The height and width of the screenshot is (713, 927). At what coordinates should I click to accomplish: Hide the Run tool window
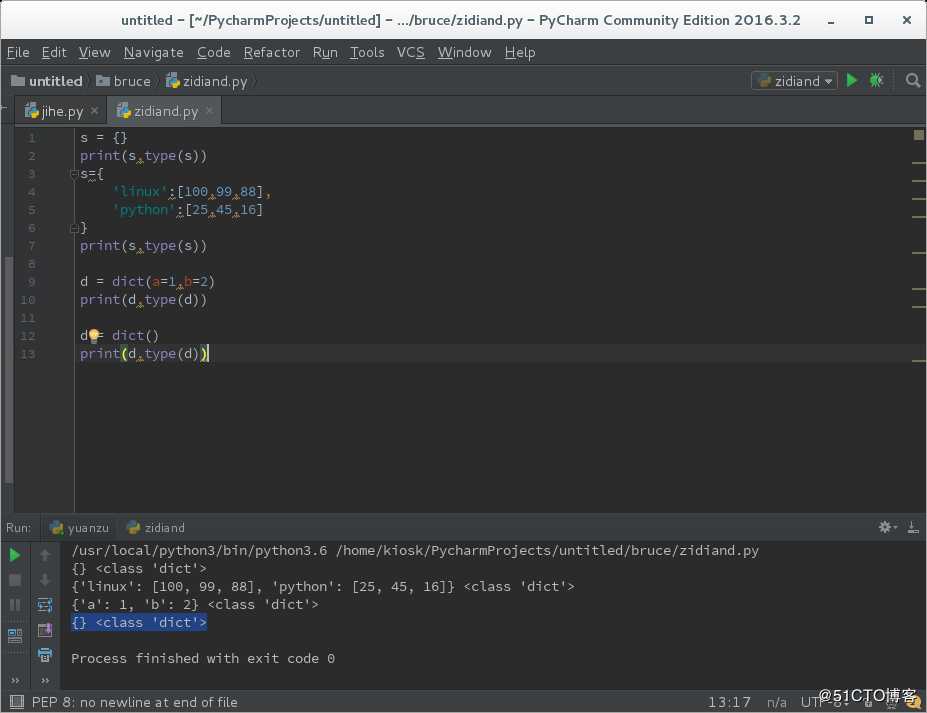click(913, 527)
